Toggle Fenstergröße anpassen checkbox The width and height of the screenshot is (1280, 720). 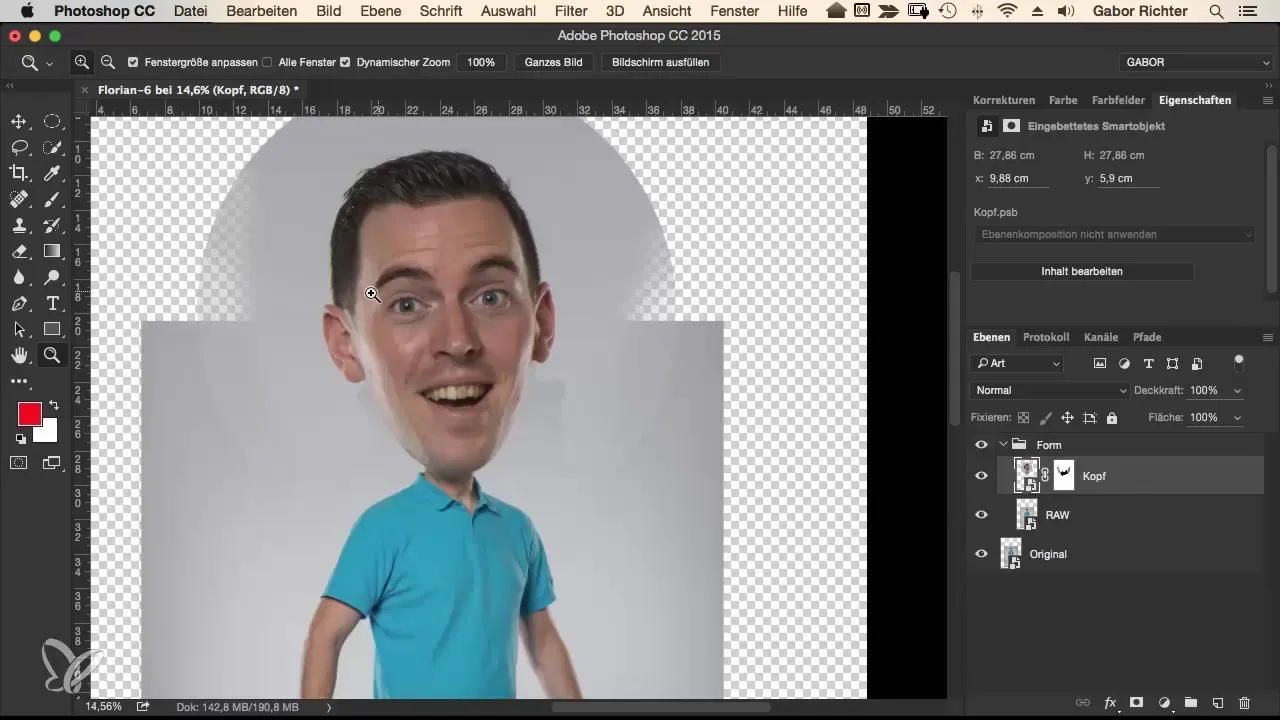click(x=135, y=62)
